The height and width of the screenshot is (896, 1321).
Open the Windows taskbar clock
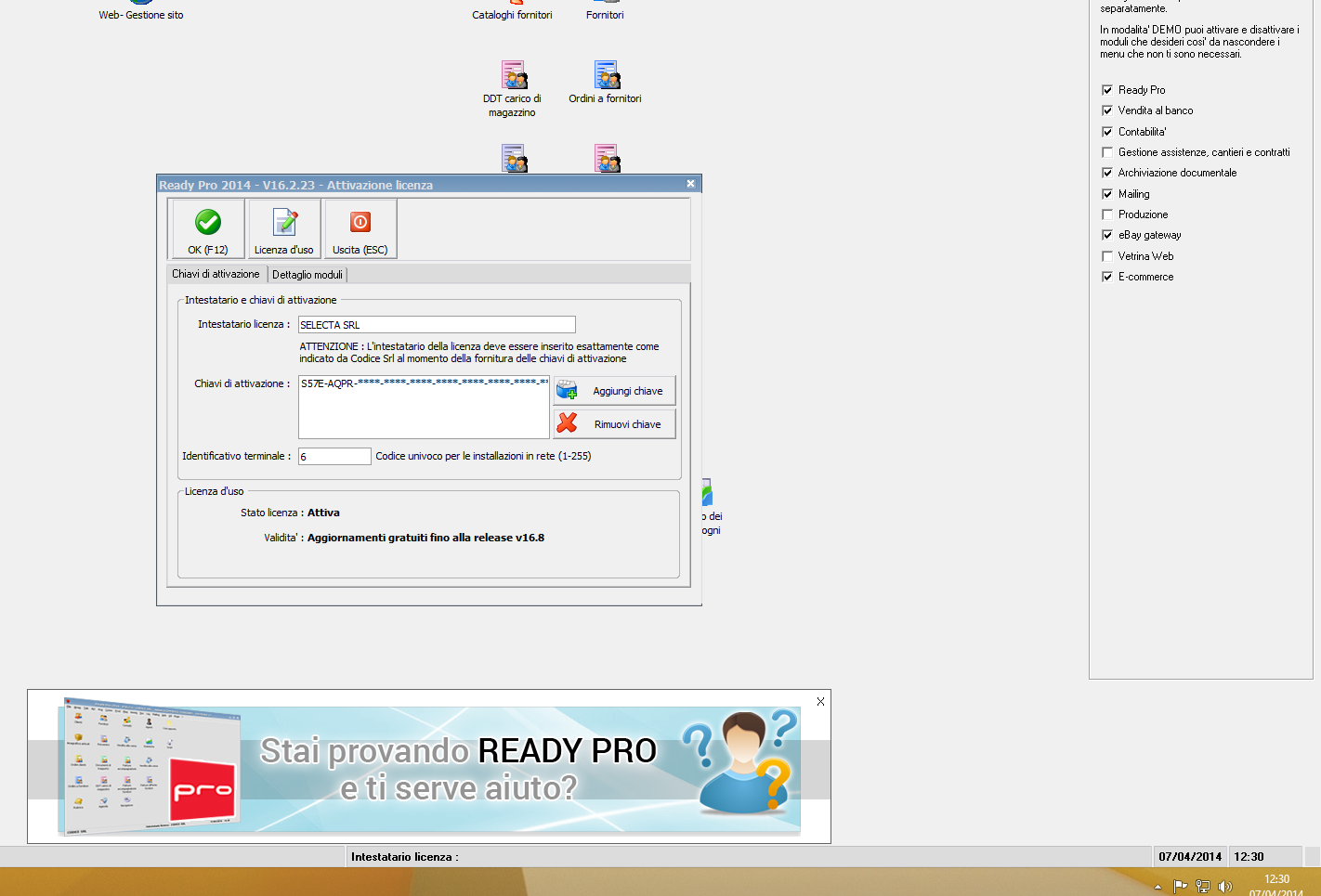pos(1276,886)
